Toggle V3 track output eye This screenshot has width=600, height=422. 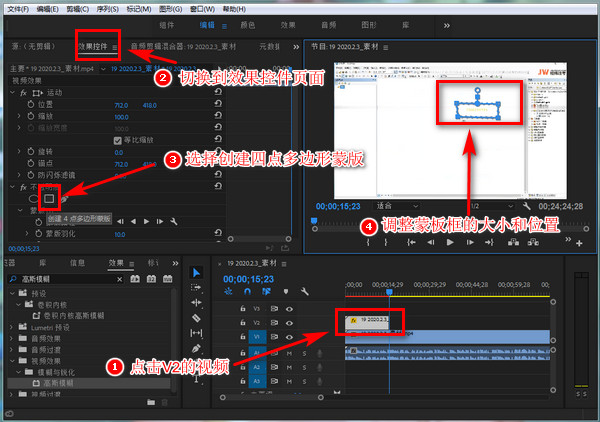point(289,309)
